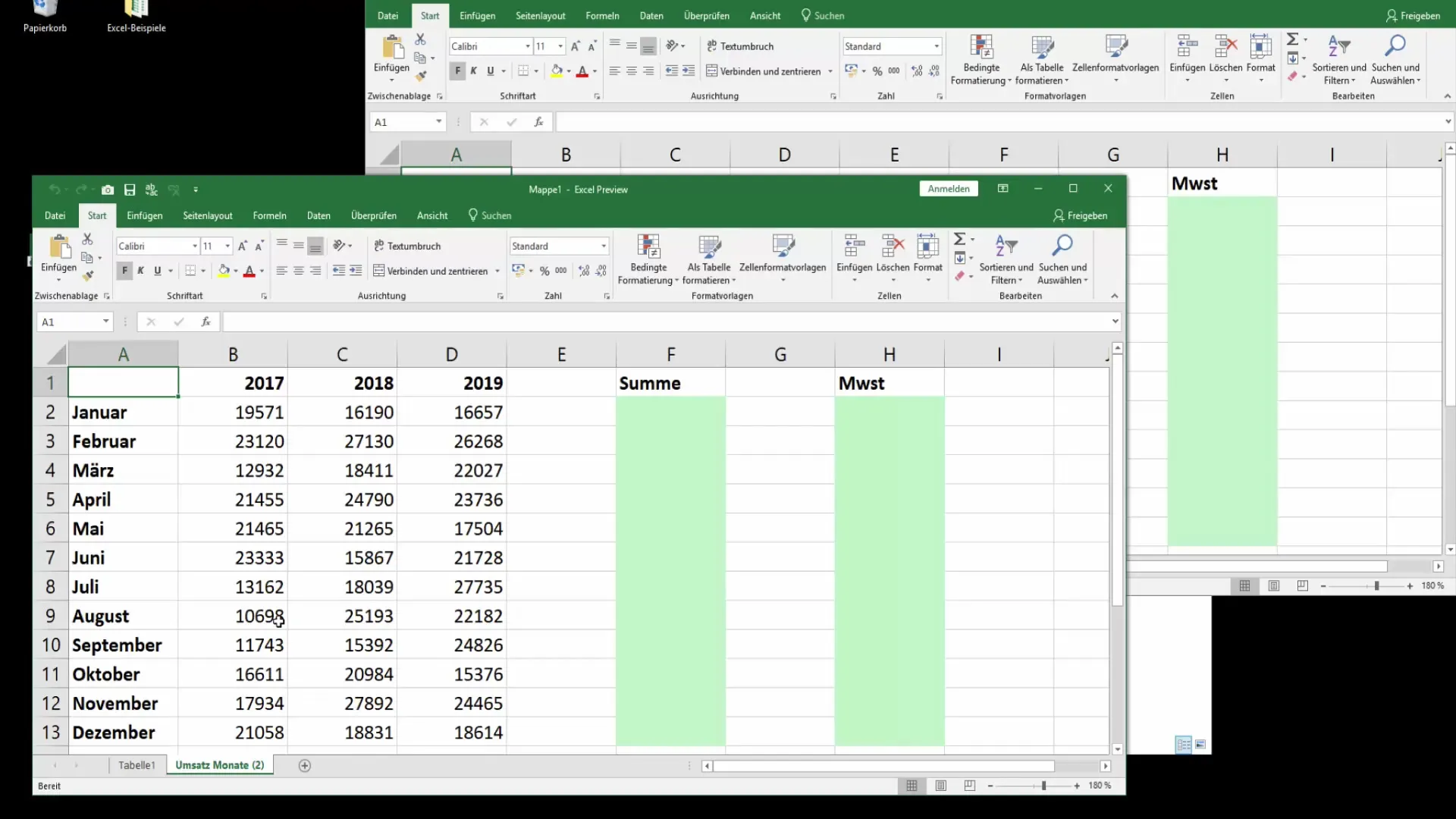Click Zellenformatvorlagen in Mappe1 ribbon
This screenshot has height=819, width=1456.
coord(783,259)
